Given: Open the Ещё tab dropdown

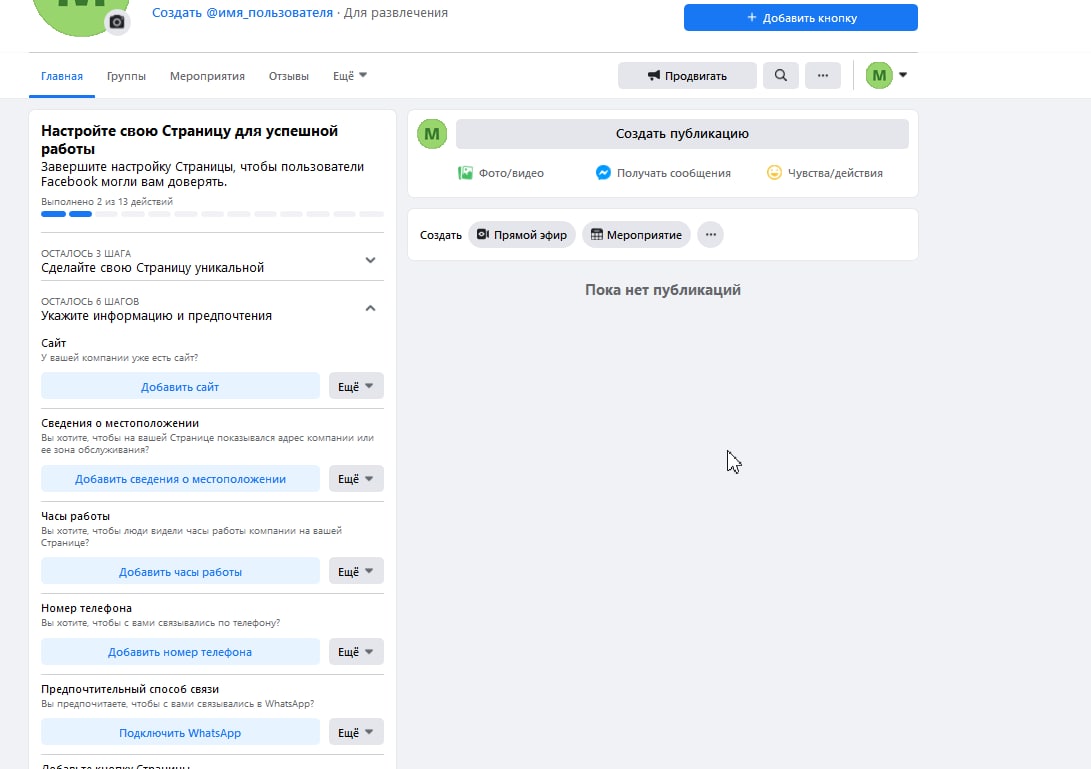Looking at the screenshot, I should pos(349,76).
